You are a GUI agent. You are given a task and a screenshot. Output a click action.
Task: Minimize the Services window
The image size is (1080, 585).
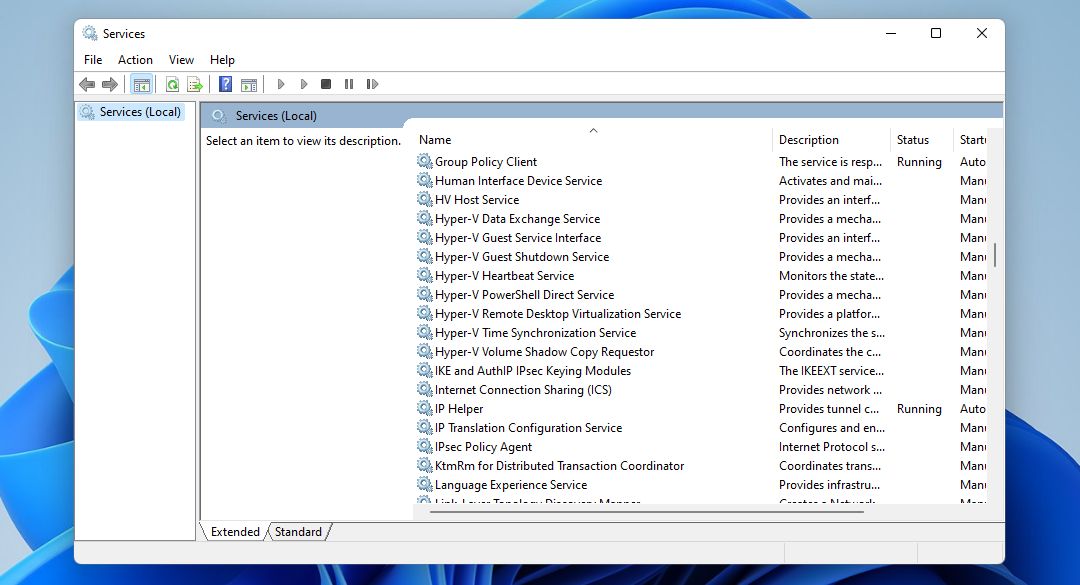(891, 33)
